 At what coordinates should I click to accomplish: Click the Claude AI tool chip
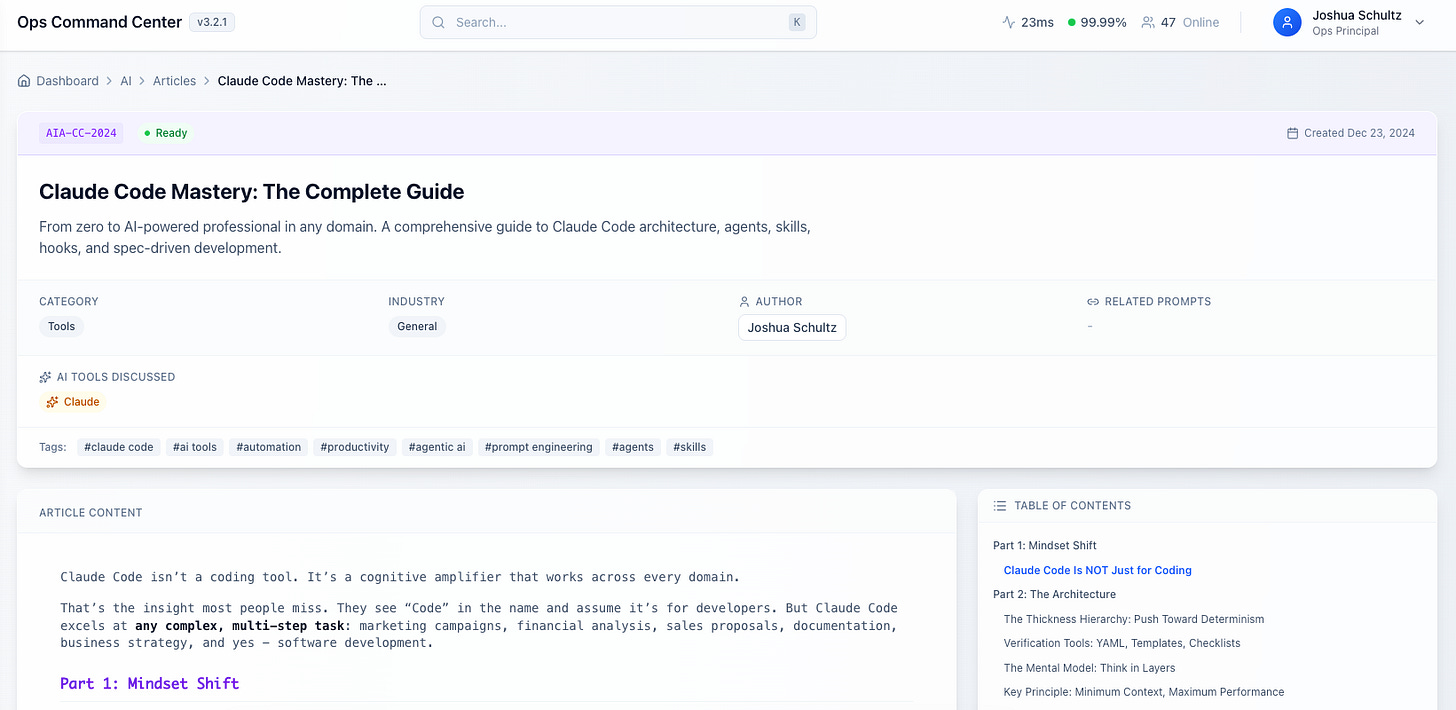(72, 402)
